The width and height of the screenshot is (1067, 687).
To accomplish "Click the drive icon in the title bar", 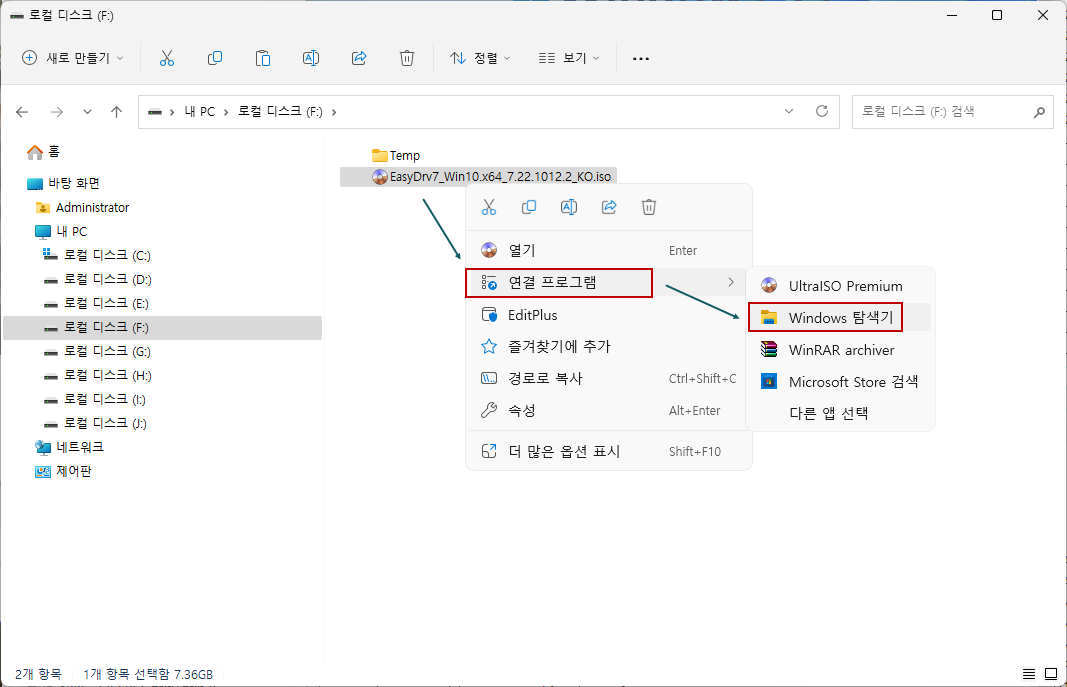I will pyautogui.click(x=17, y=16).
